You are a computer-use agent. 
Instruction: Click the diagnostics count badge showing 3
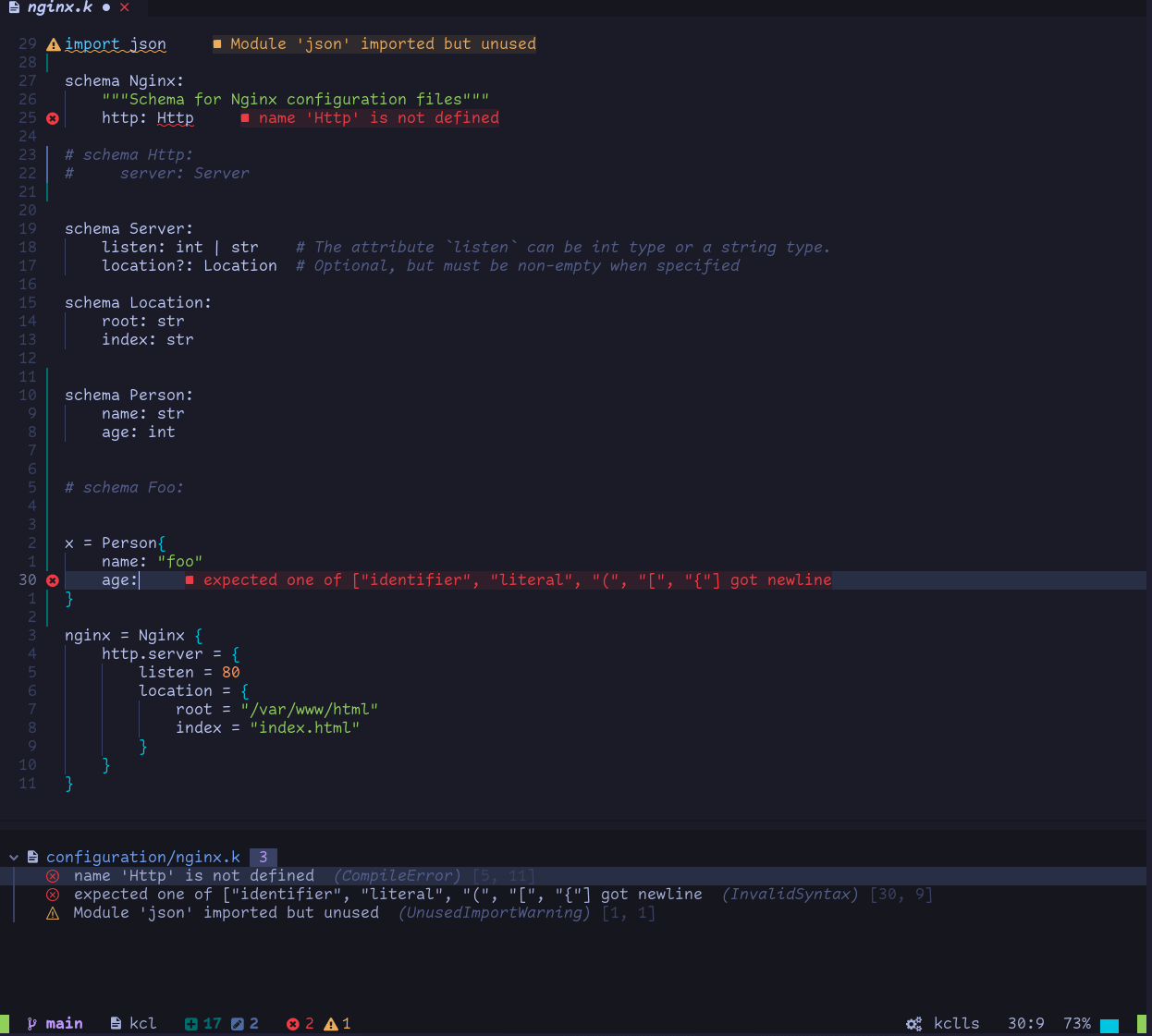point(263,858)
